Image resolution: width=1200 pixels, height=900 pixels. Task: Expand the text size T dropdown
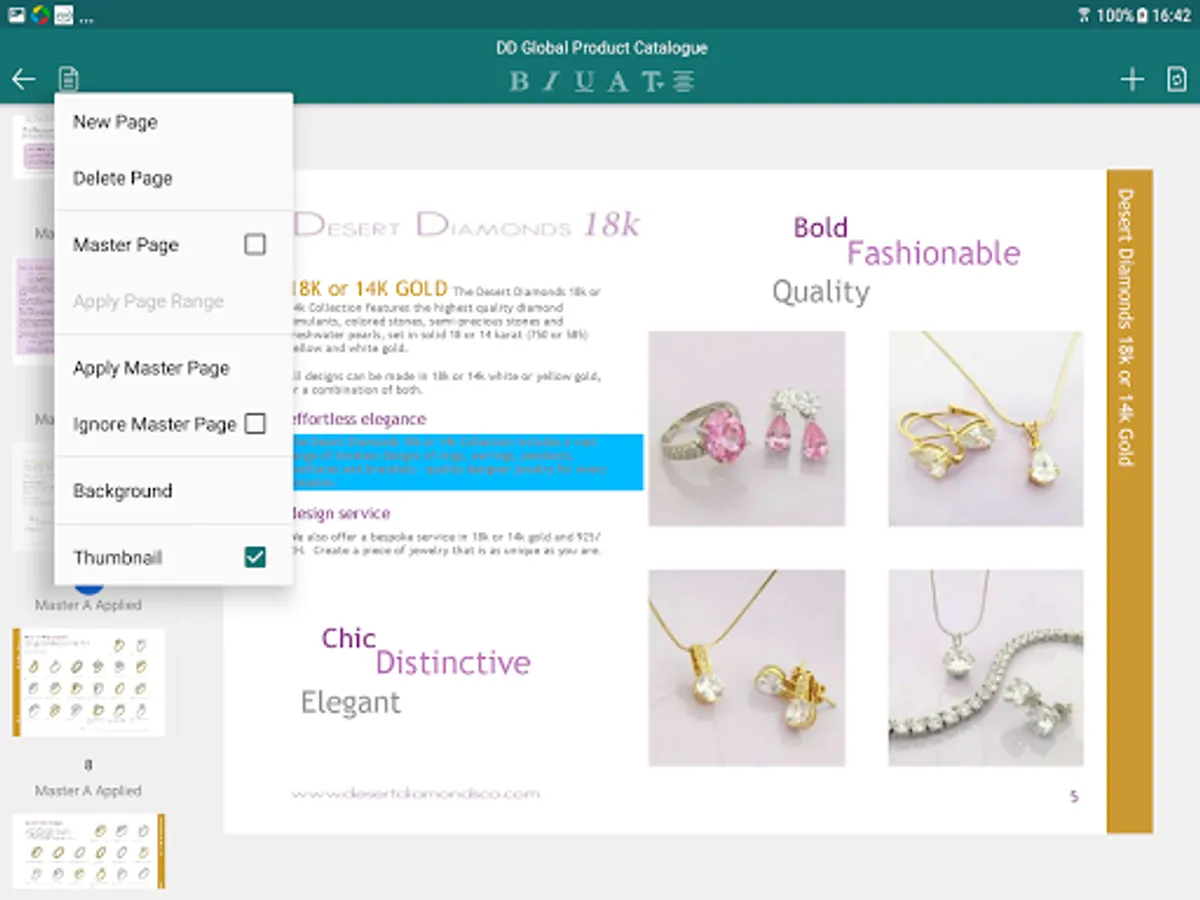click(652, 82)
